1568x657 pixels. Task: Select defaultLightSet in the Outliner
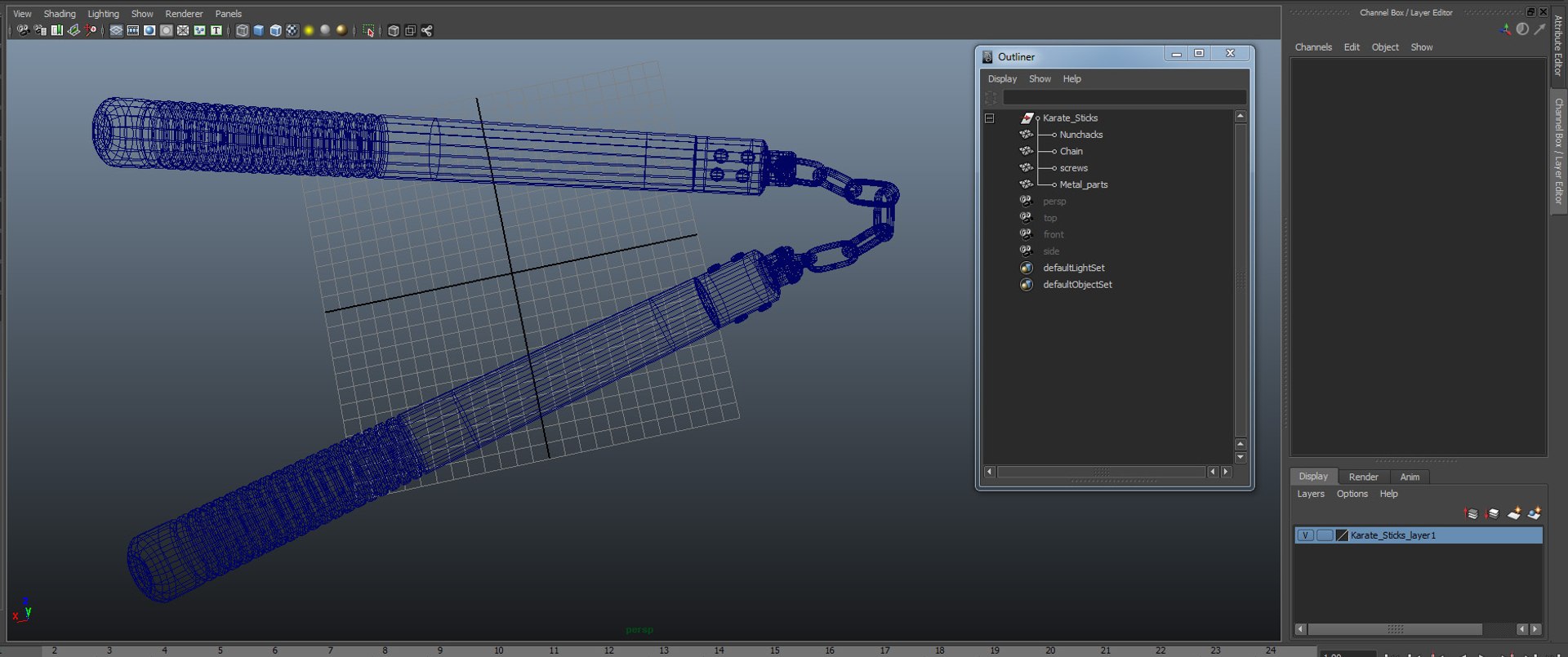1073,268
